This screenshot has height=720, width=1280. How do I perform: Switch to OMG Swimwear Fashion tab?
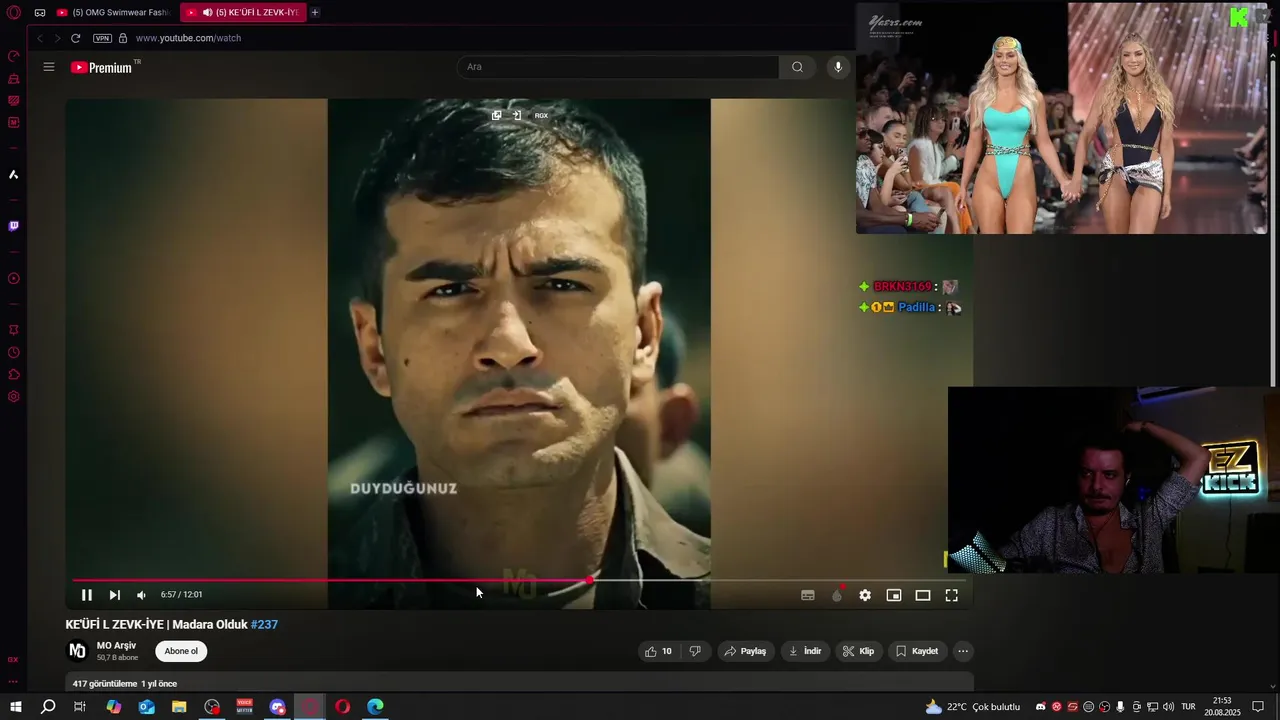(x=112, y=12)
